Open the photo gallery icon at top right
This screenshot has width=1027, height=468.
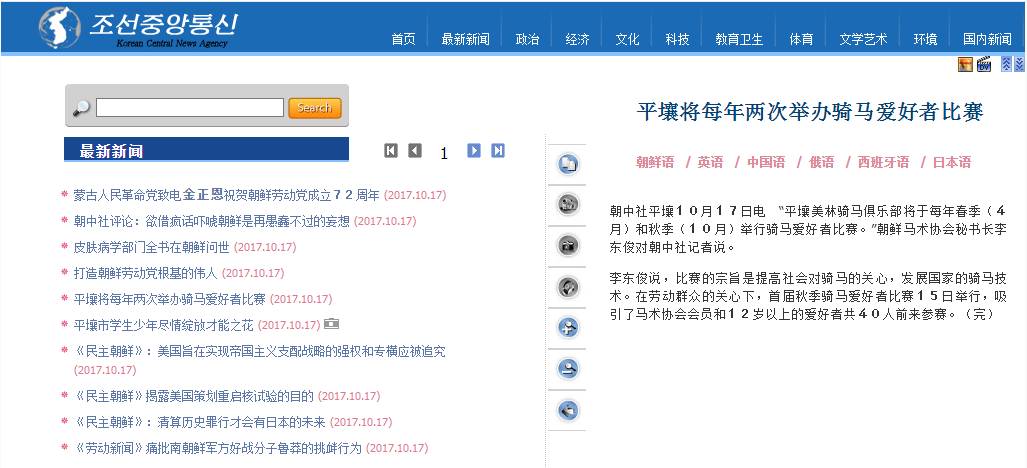965,64
